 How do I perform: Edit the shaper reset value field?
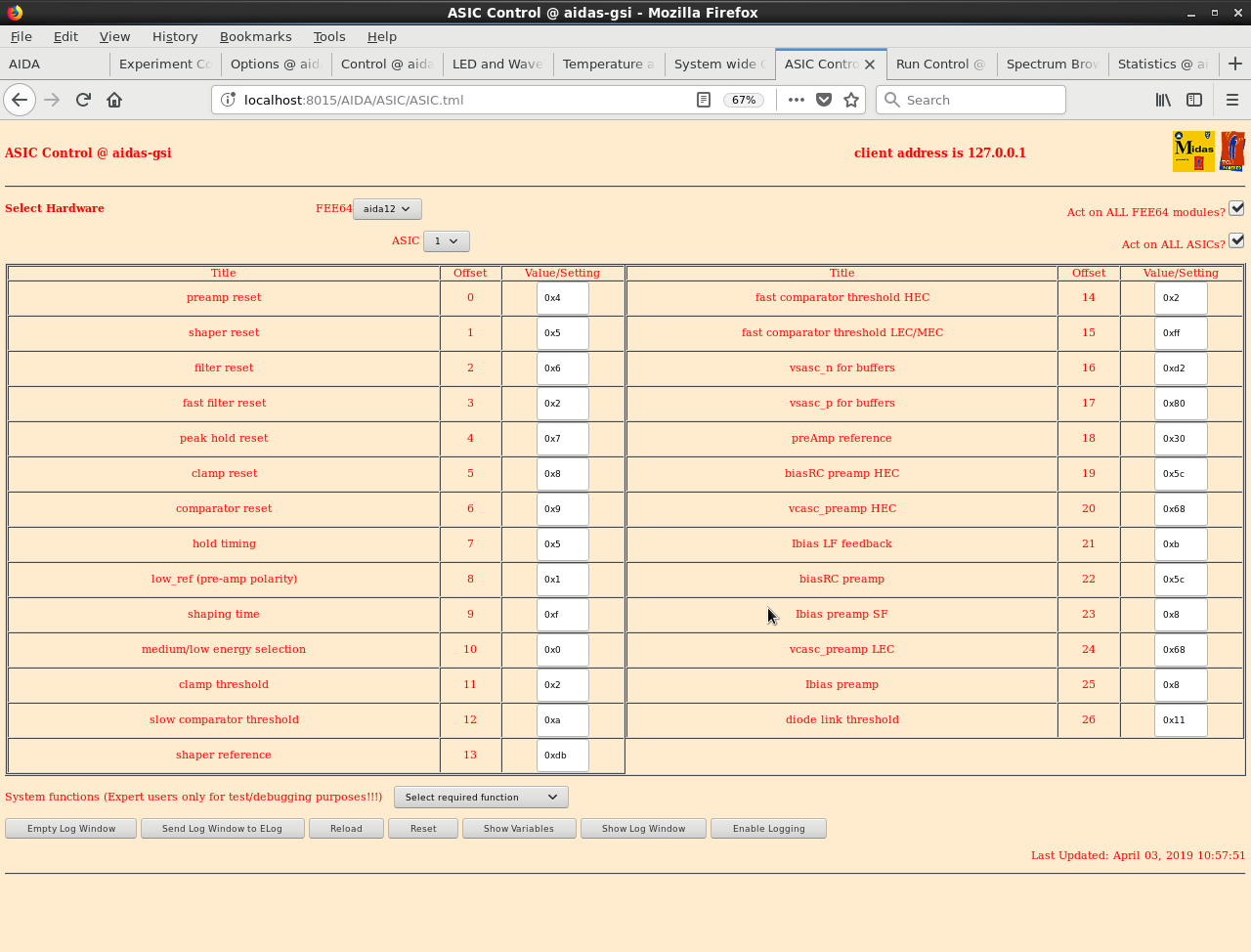[563, 333]
